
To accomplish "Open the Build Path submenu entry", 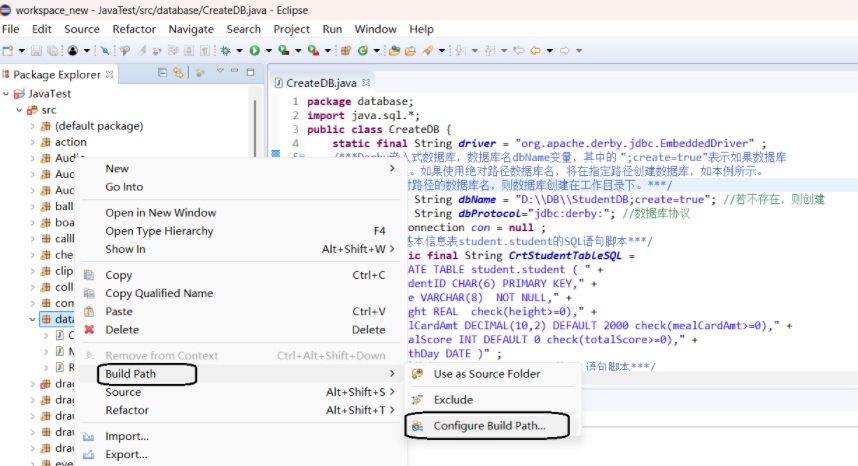I will [x=239, y=374].
